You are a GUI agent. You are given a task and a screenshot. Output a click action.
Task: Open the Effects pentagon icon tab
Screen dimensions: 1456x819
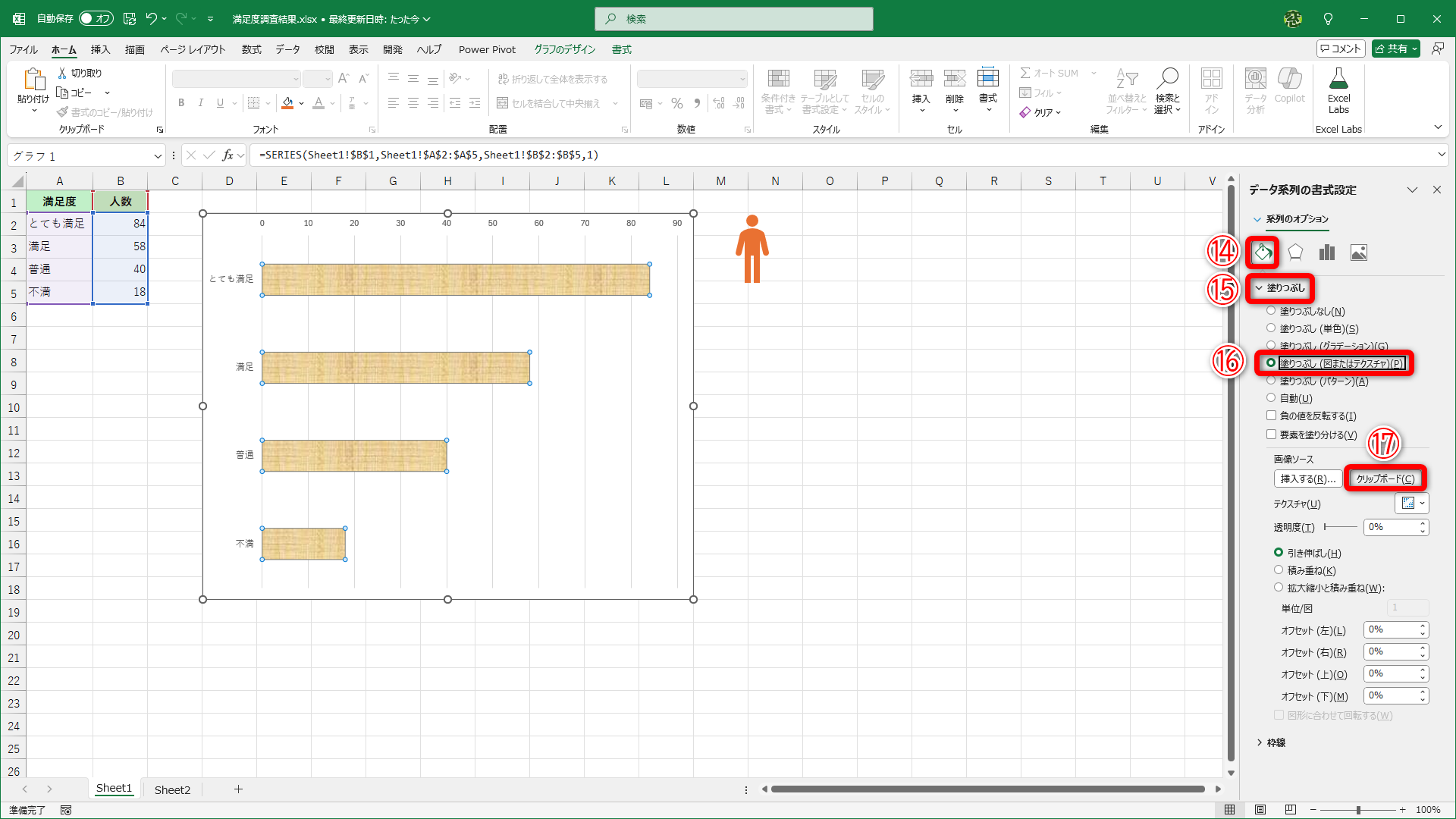(1295, 253)
